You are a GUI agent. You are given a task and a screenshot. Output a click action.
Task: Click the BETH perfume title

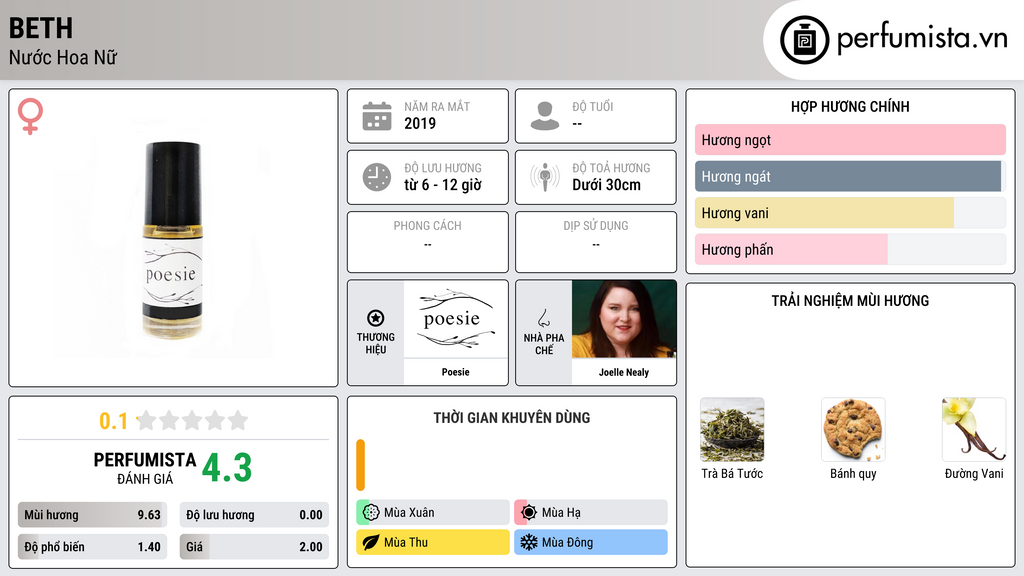[40, 28]
